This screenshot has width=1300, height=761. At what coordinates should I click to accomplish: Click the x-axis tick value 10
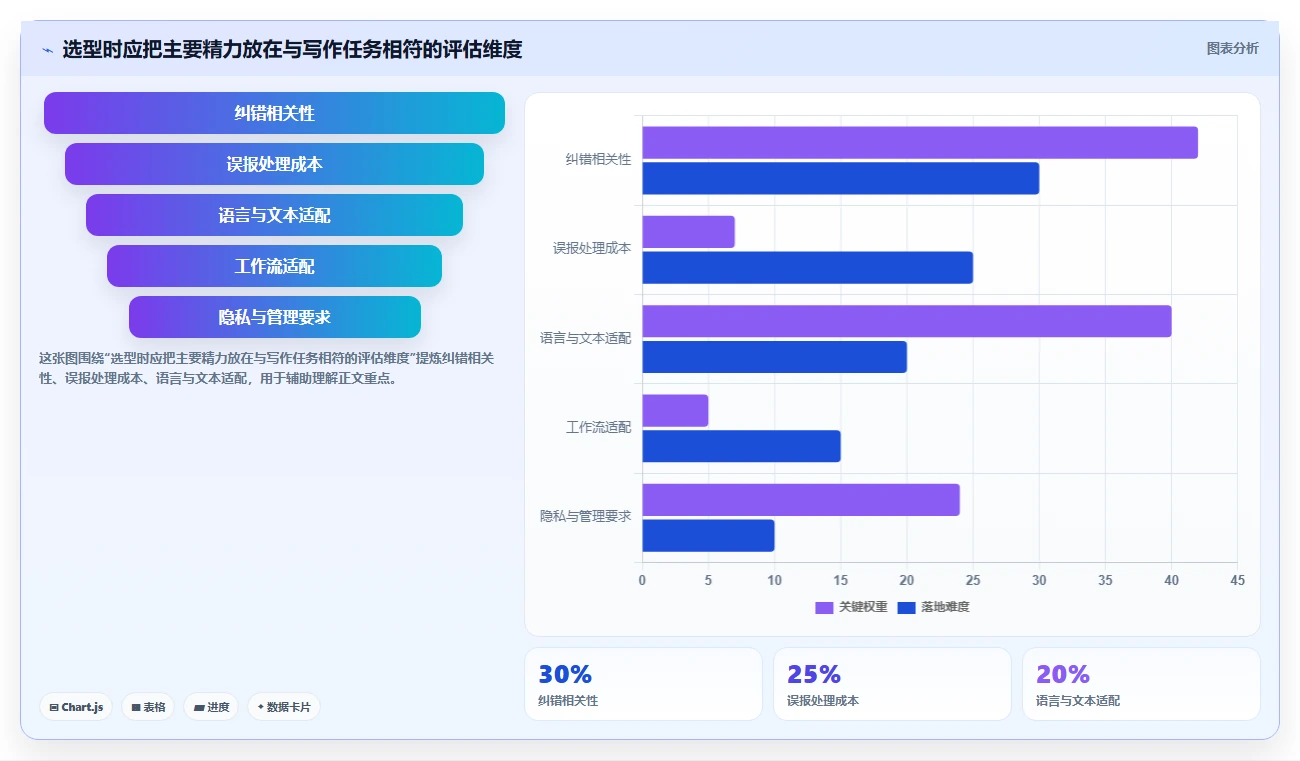[774, 580]
